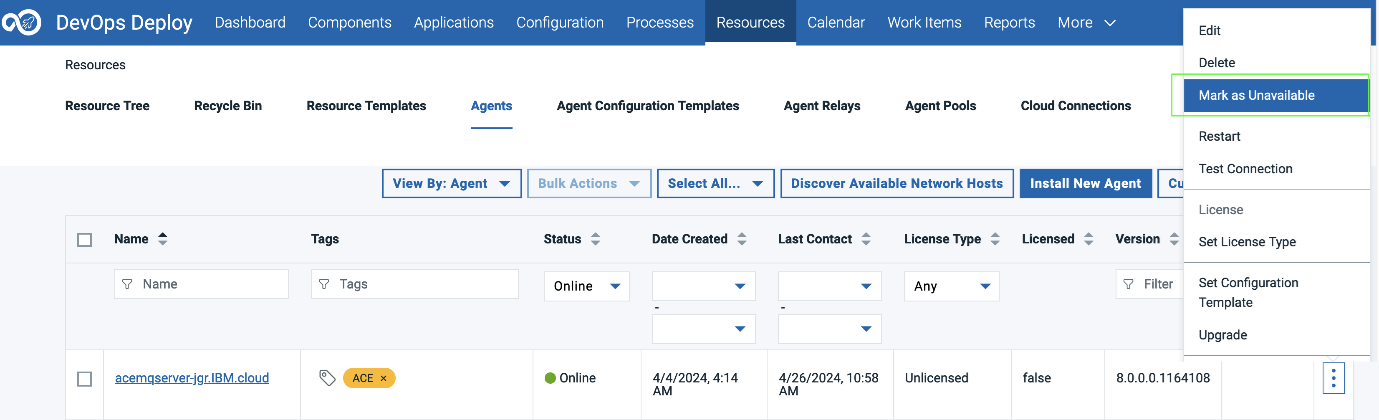Open the Bulk Actions dropdown
Image resolution: width=1379 pixels, height=420 pixels.
589,183
